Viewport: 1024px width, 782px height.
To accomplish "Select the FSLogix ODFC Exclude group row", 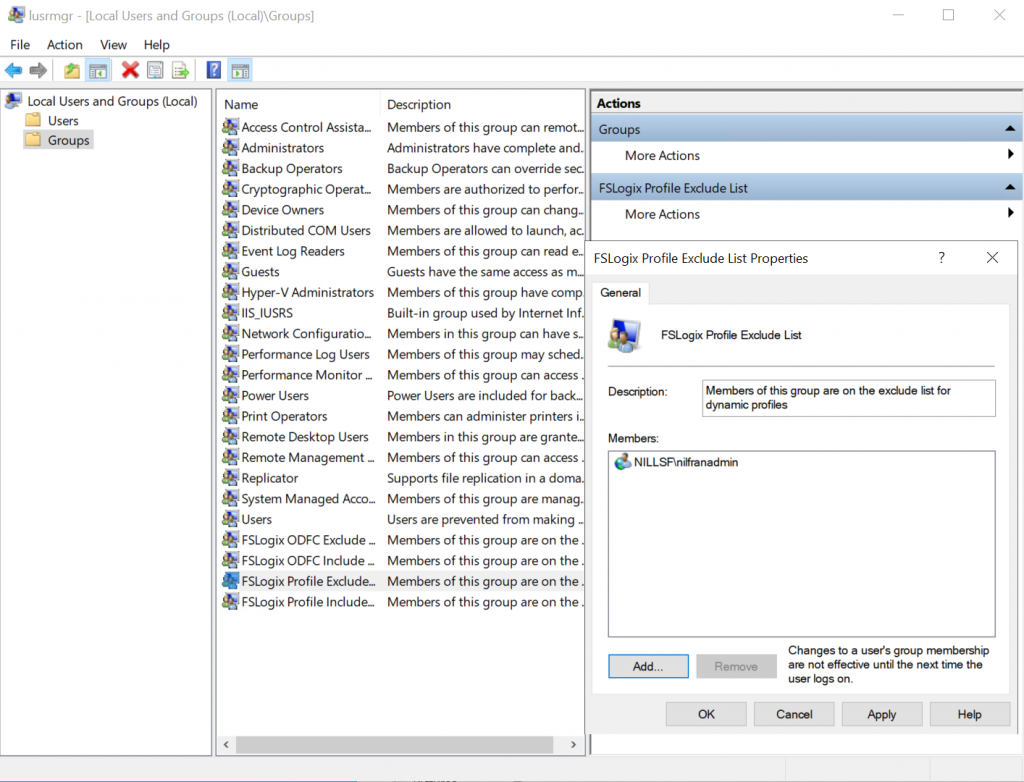I will pos(402,540).
